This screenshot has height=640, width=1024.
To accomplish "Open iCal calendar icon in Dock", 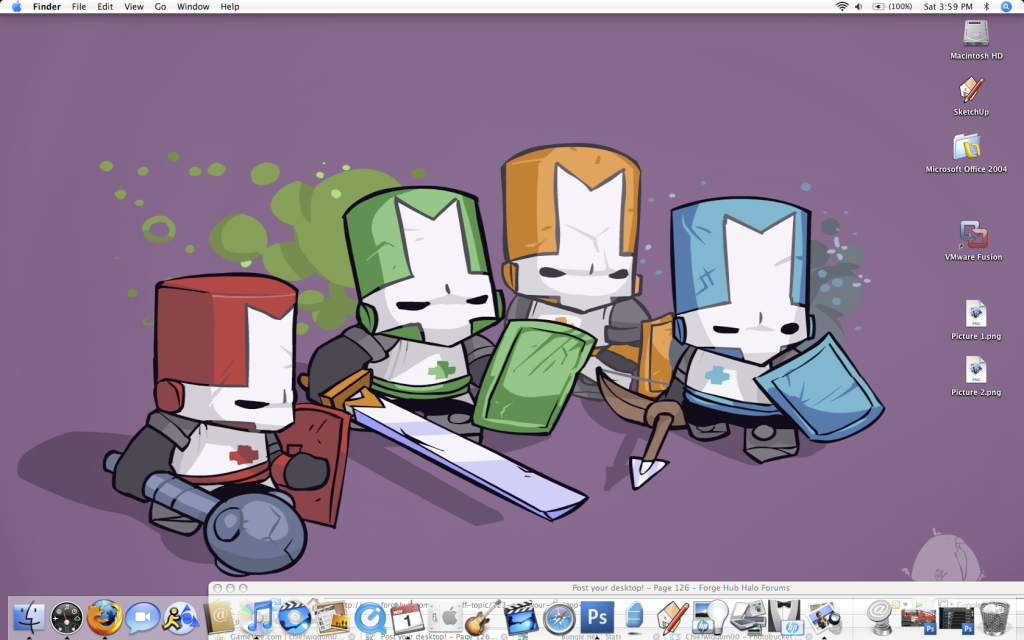I will 408,618.
